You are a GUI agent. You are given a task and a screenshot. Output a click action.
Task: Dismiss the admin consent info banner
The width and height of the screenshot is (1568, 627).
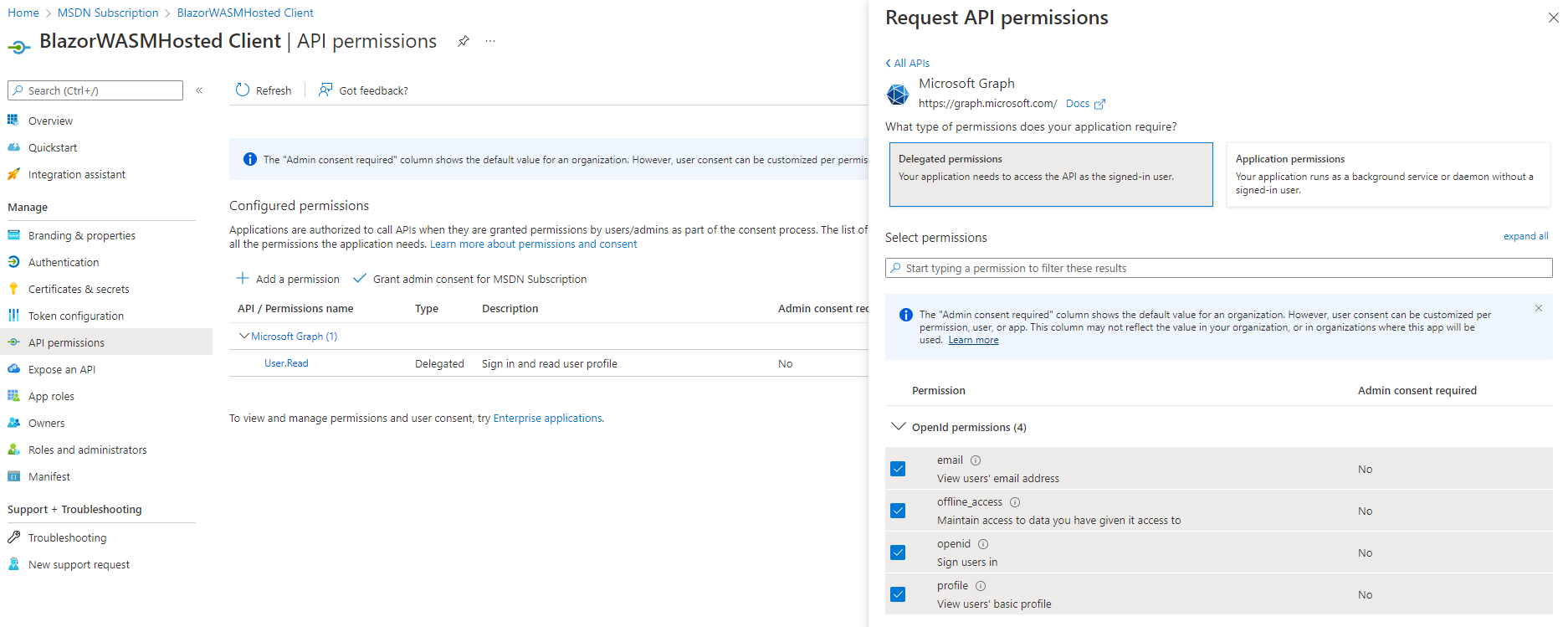[x=1538, y=309]
